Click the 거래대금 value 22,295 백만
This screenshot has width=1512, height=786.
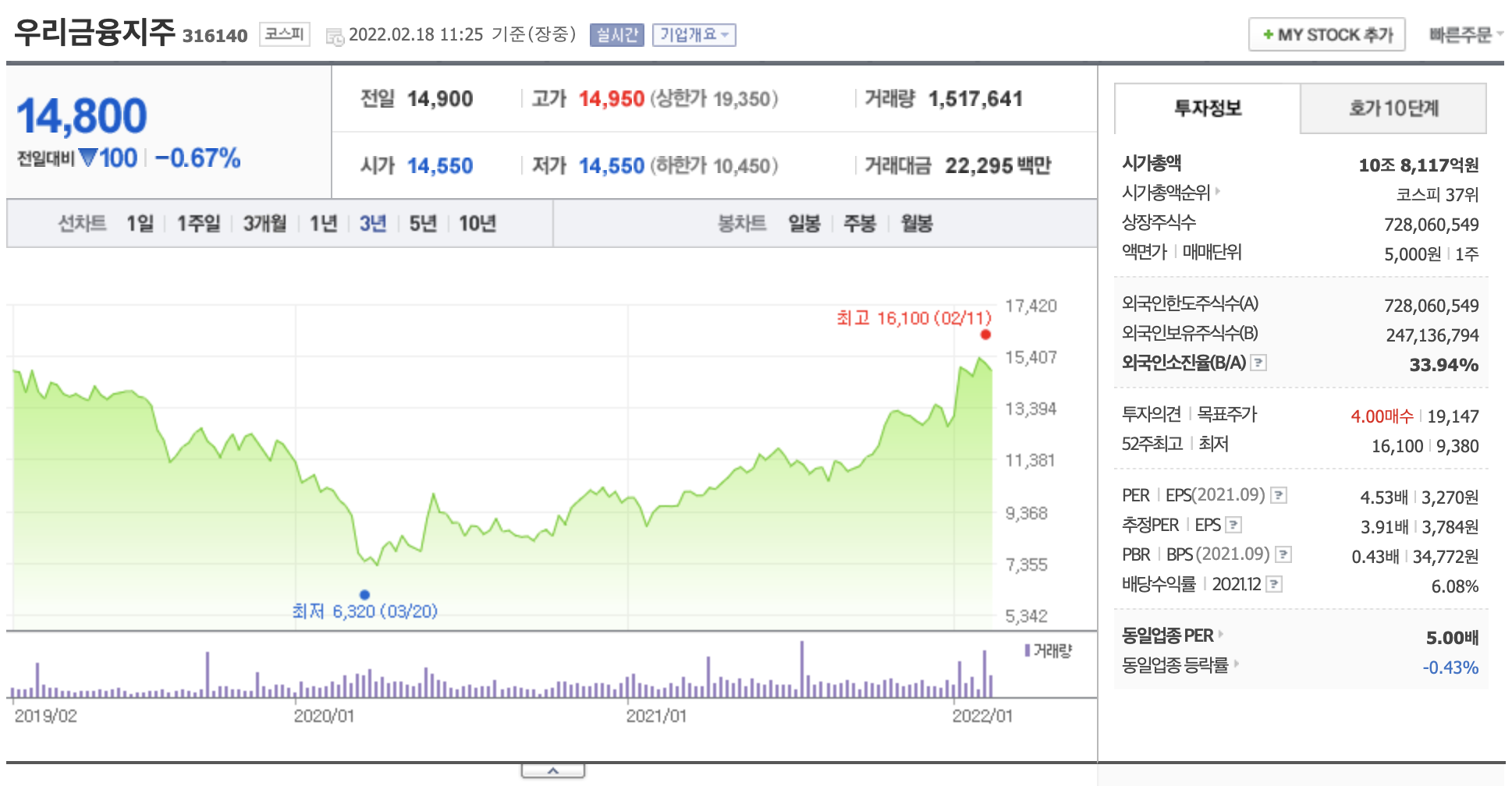(998, 165)
